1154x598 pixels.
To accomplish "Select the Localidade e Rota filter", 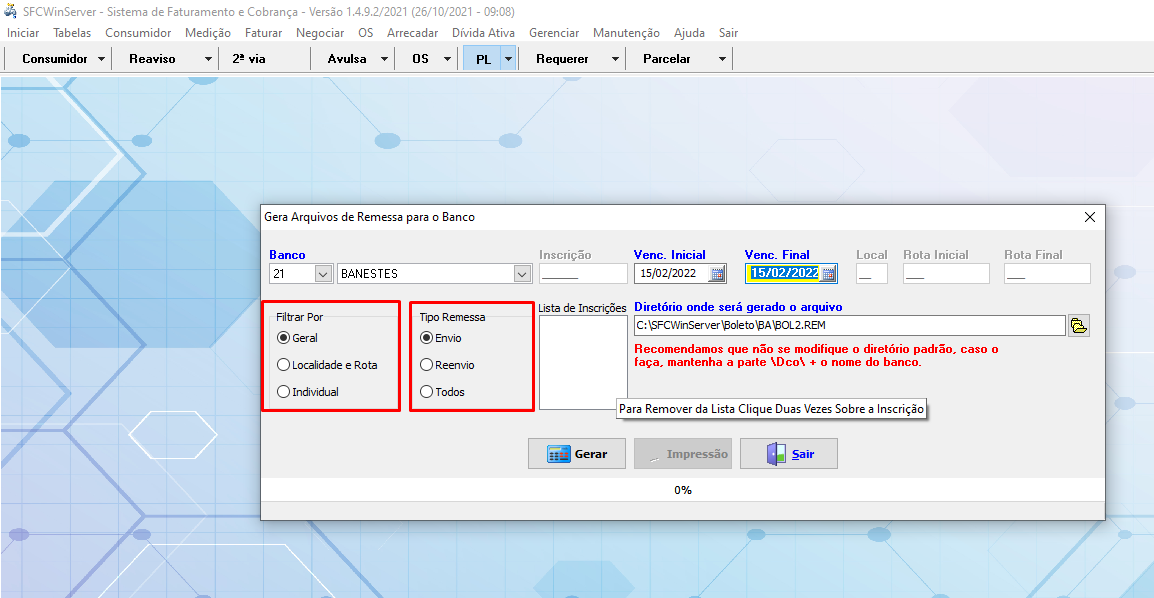I will 284,365.
